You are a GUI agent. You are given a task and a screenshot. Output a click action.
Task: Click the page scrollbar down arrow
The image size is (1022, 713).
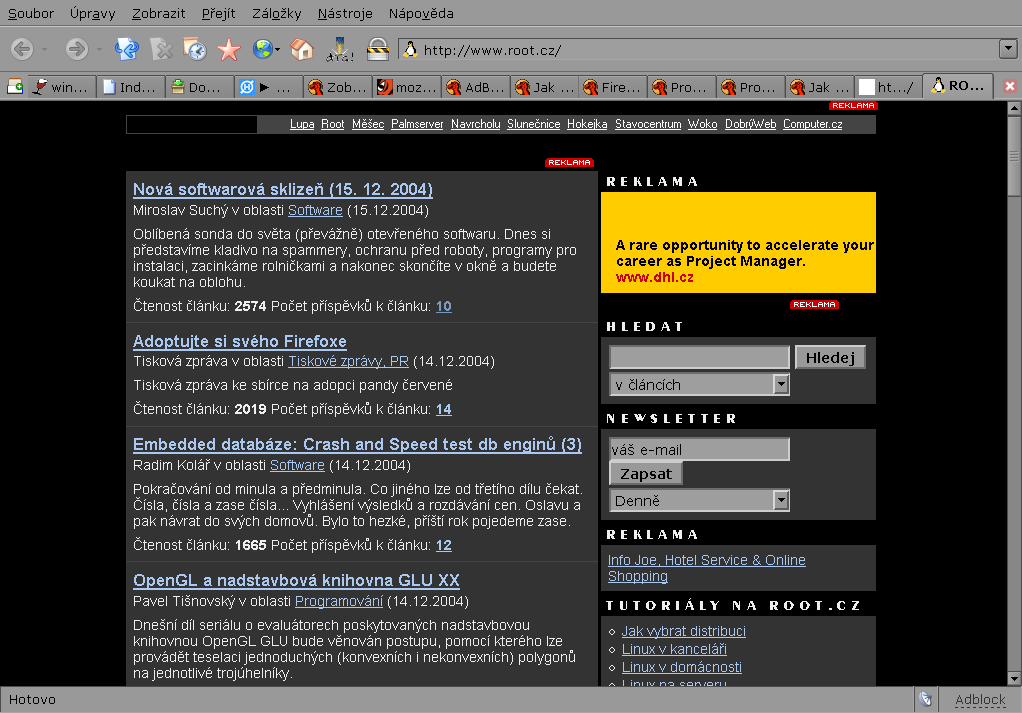(1014, 678)
